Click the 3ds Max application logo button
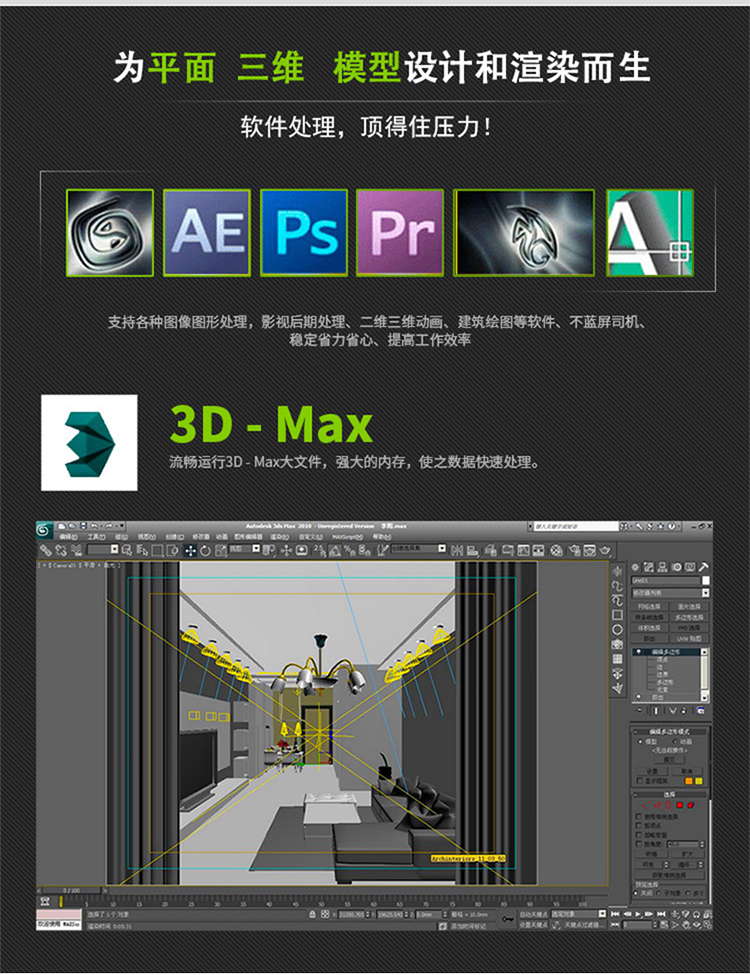Viewport: 750px width, 975px height. tap(45, 529)
